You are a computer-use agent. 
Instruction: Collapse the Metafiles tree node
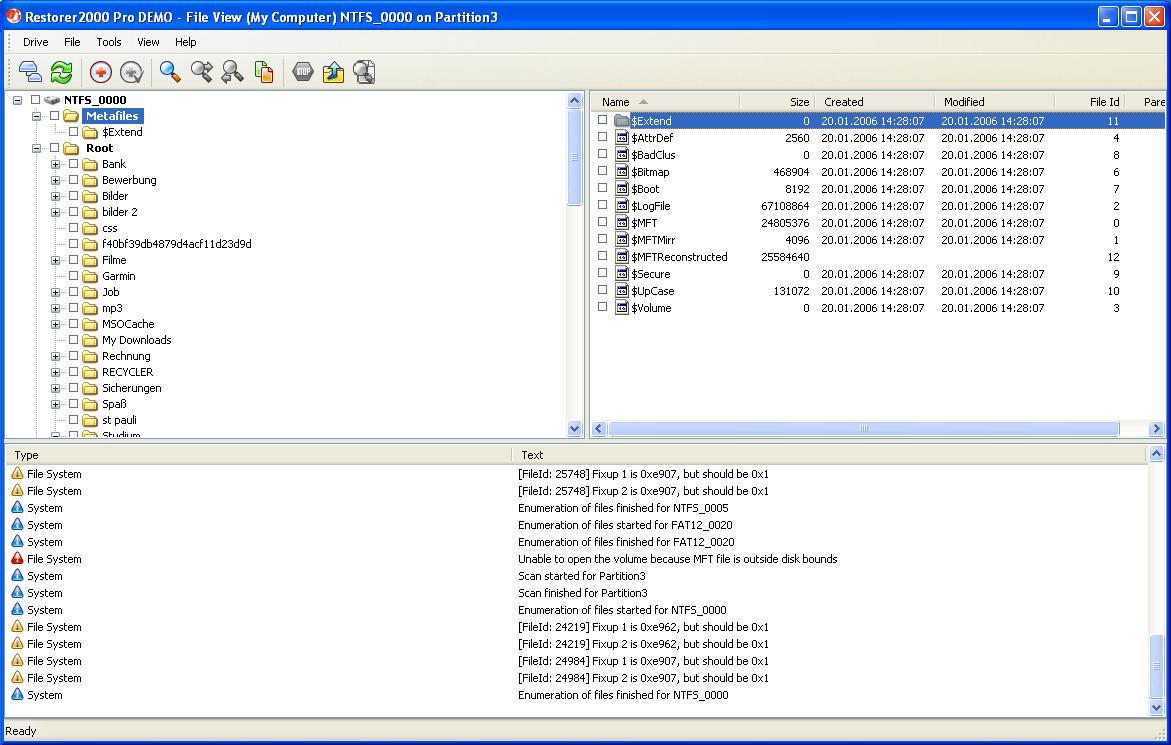[x=36, y=116]
